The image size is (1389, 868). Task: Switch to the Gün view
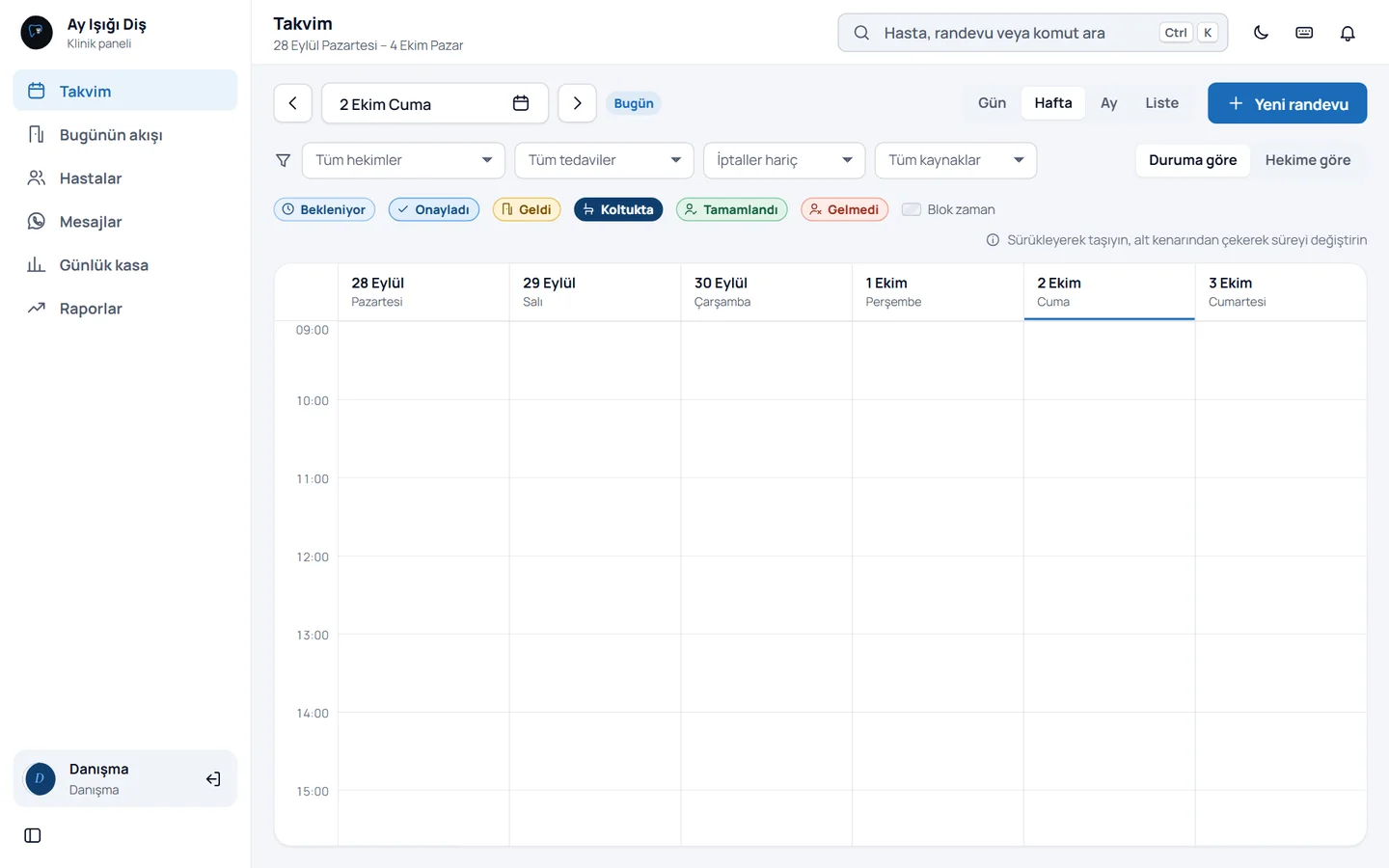point(992,103)
